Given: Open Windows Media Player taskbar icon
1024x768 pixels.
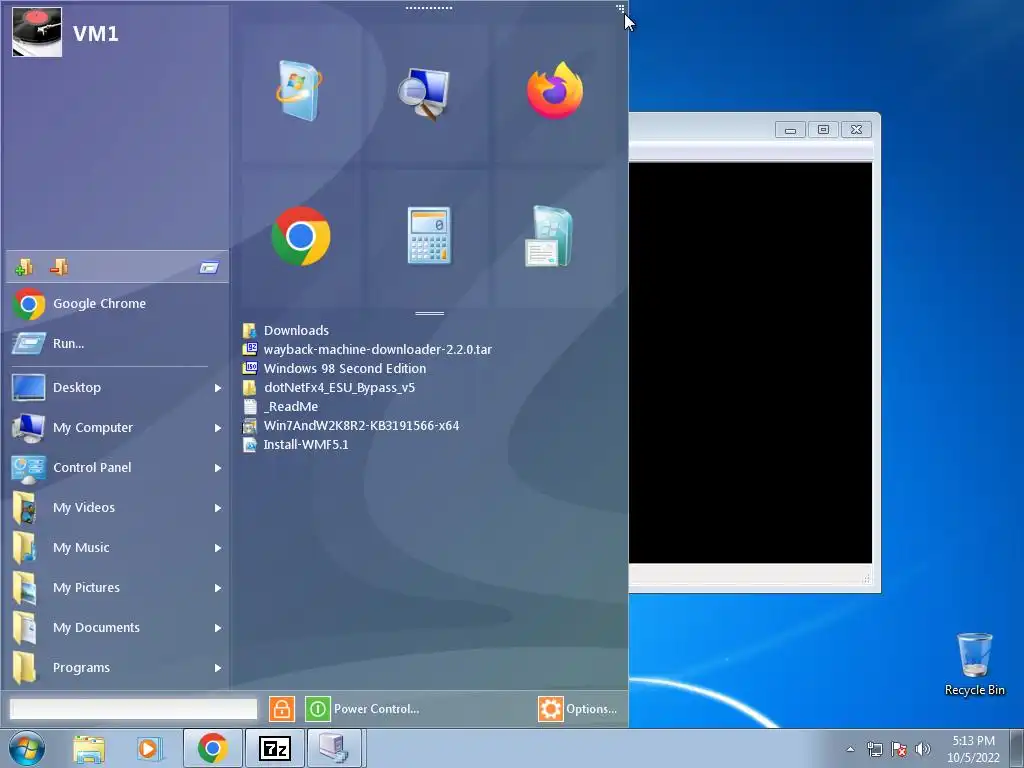Looking at the screenshot, I should (148, 749).
